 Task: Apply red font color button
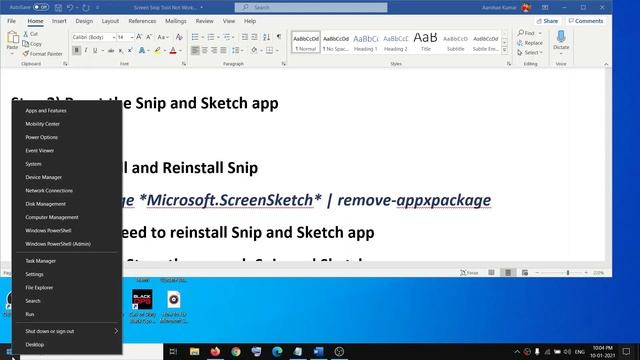point(173,50)
